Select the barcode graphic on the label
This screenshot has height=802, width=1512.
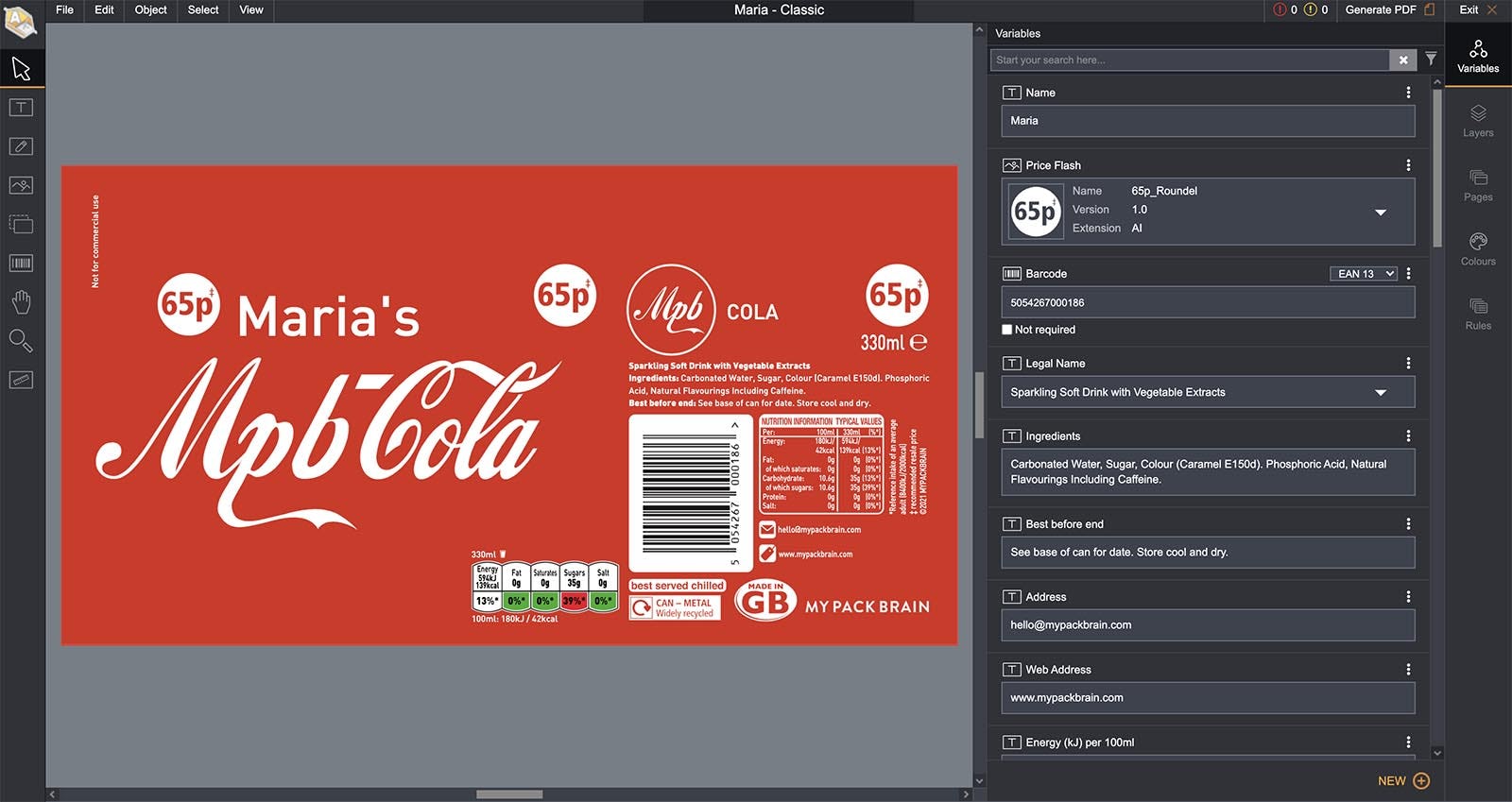click(x=691, y=493)
